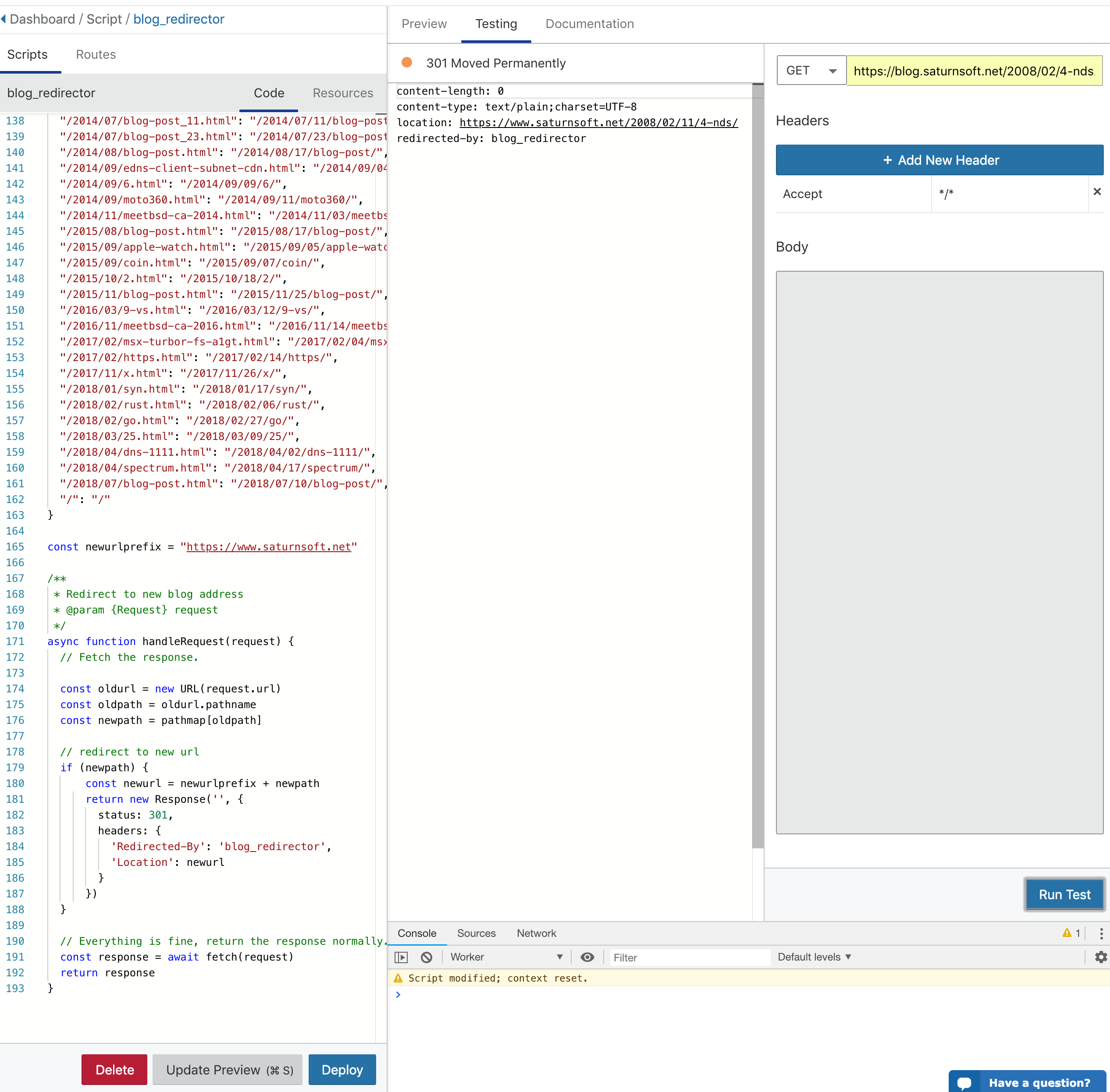Click the pause script execution icon
This screenshot has height=1092, width=1110.
400,957
